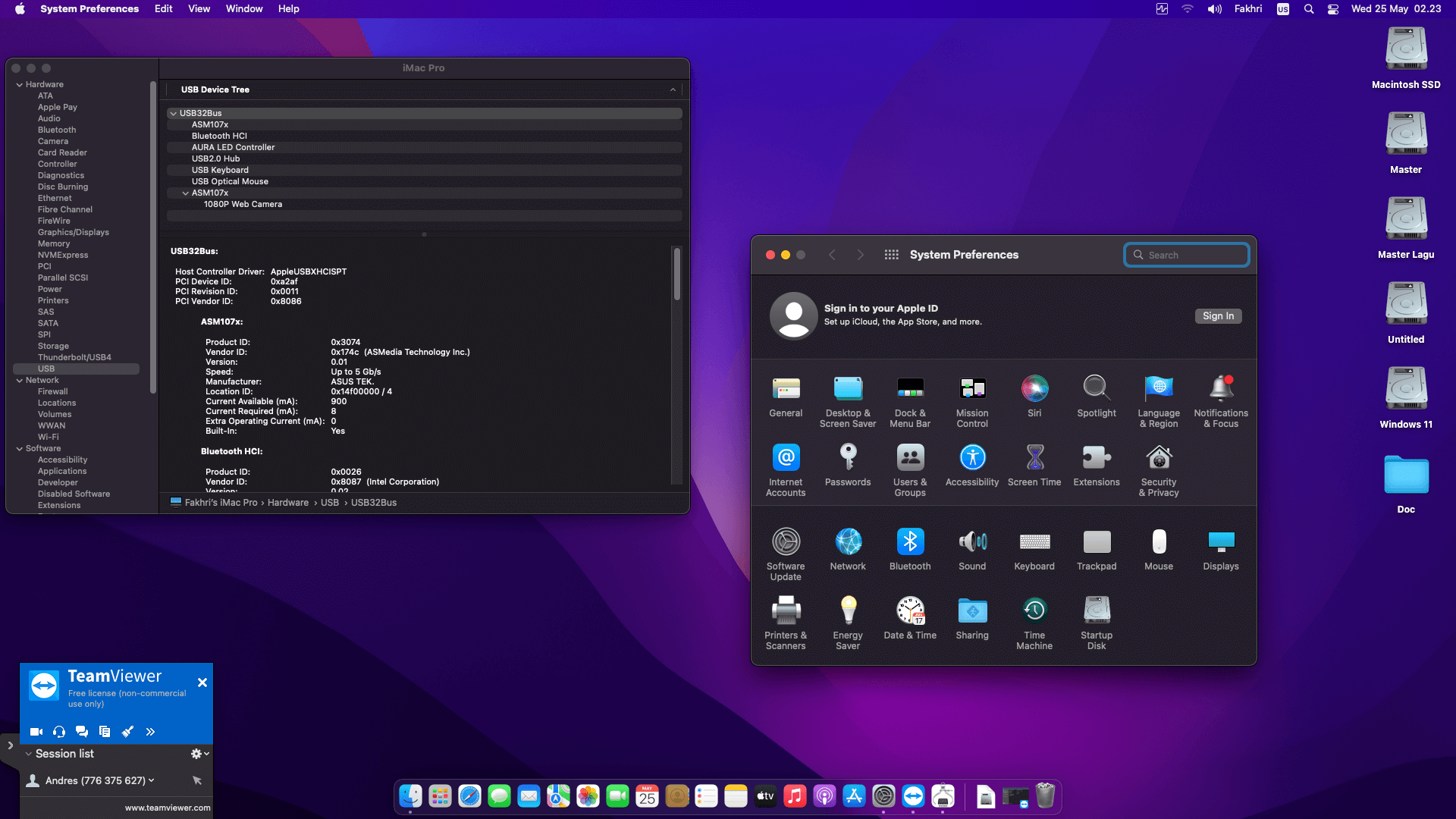1456x819 pixels.
Task: Open Screen Time preferences
Action: point(1034,466)
